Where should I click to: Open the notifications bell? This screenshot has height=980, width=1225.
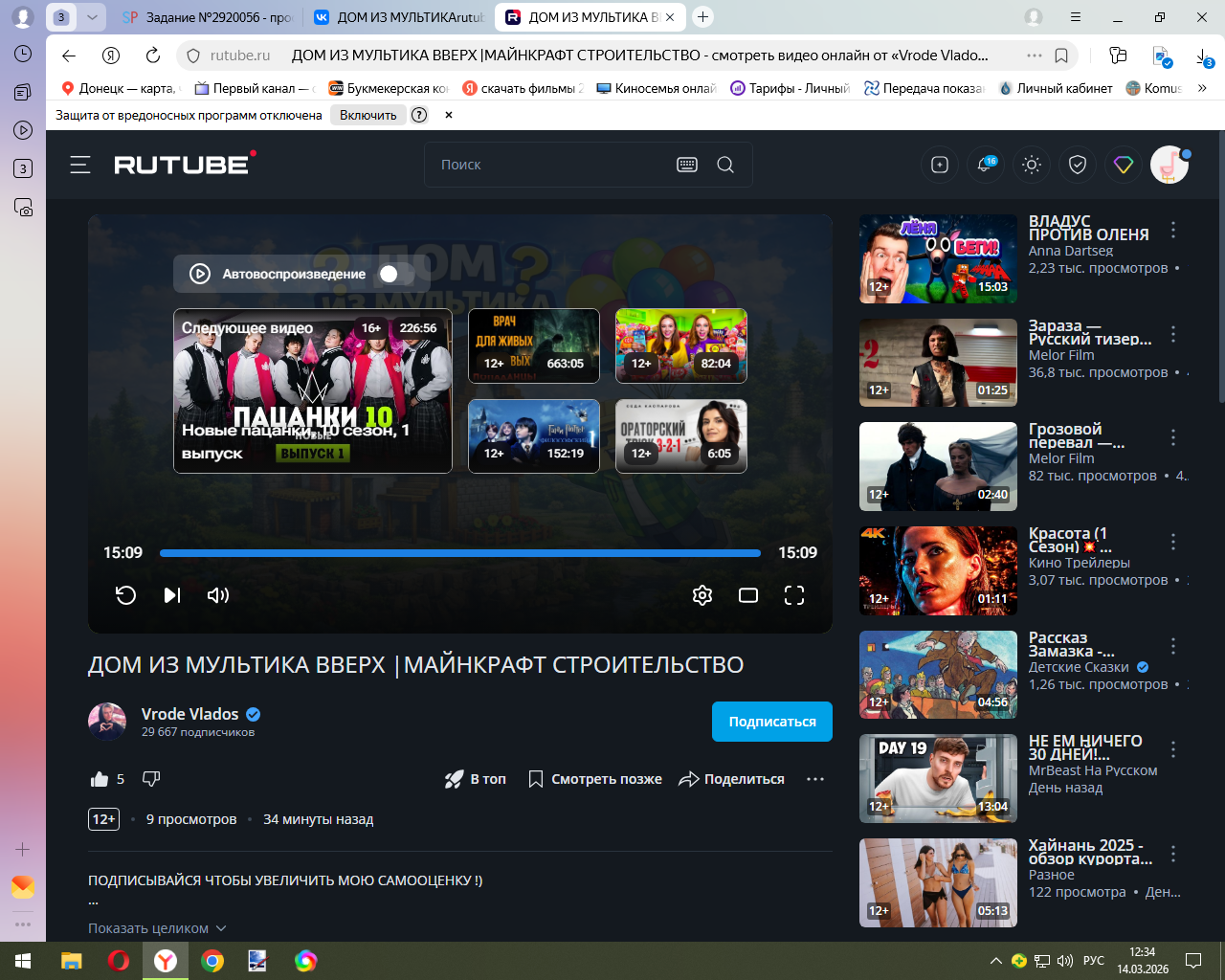point(984,165)
